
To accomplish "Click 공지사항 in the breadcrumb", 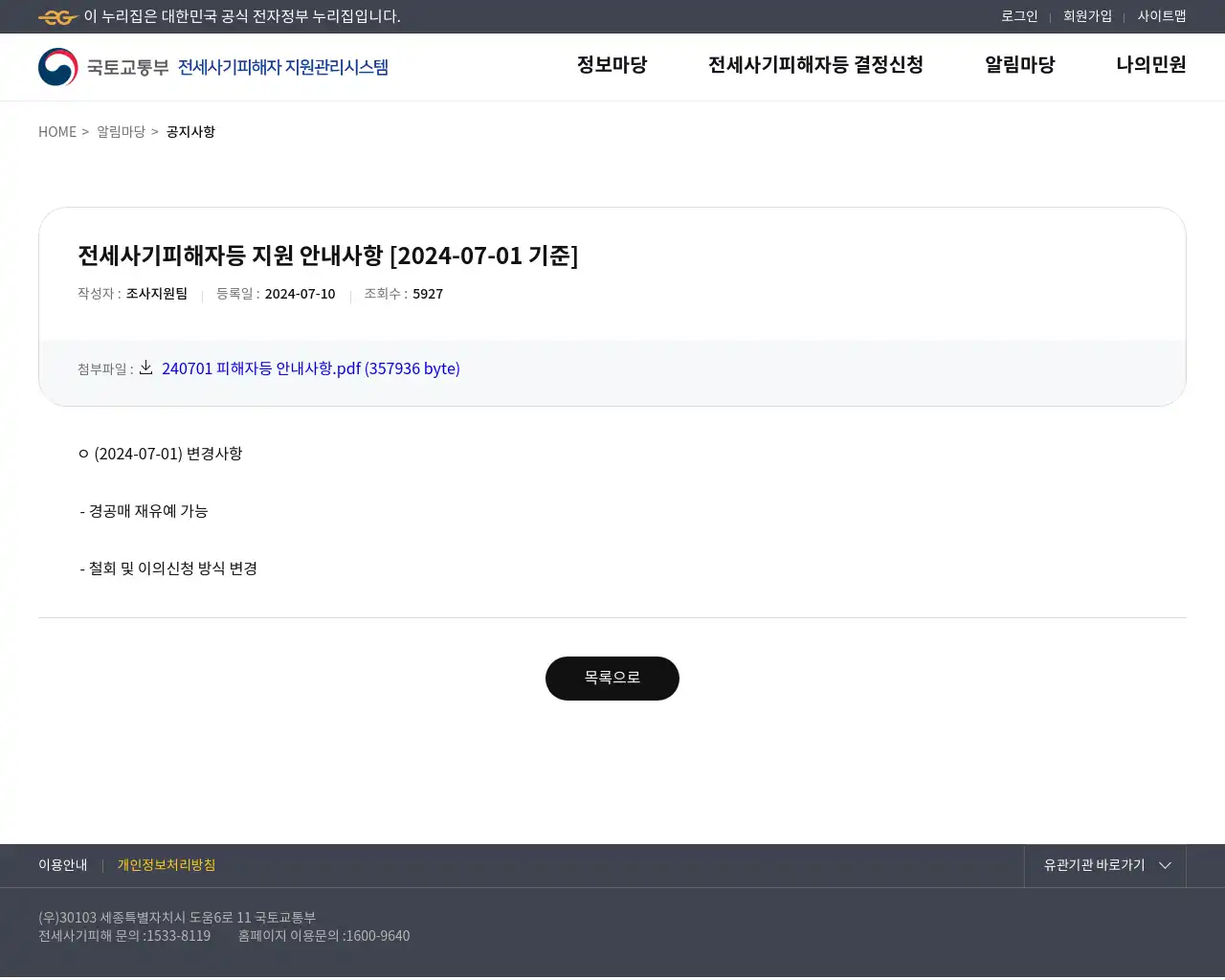I will 190,132.
